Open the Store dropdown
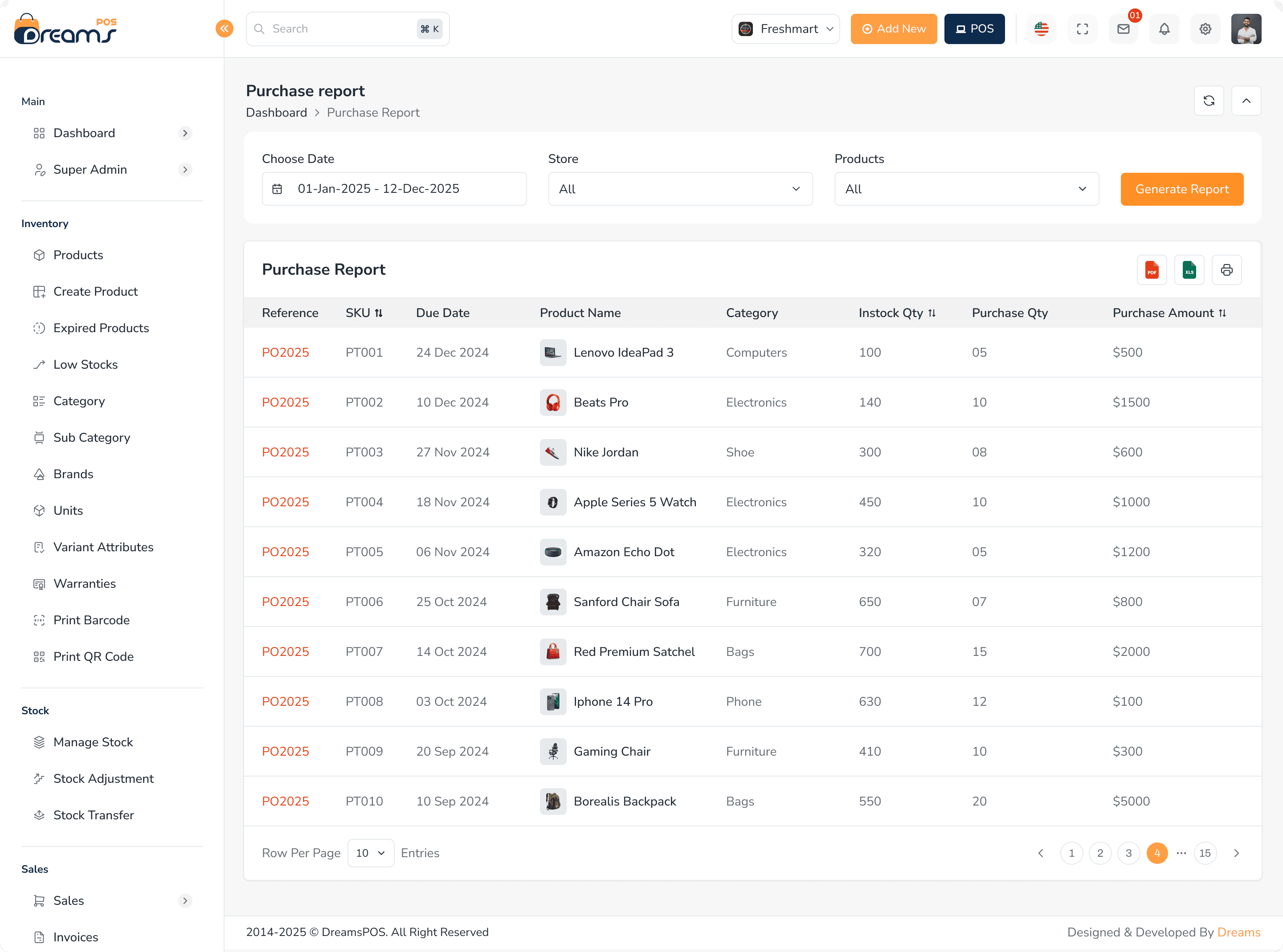The width and height of the screenshot is (1283, 952). click(679, 189)
